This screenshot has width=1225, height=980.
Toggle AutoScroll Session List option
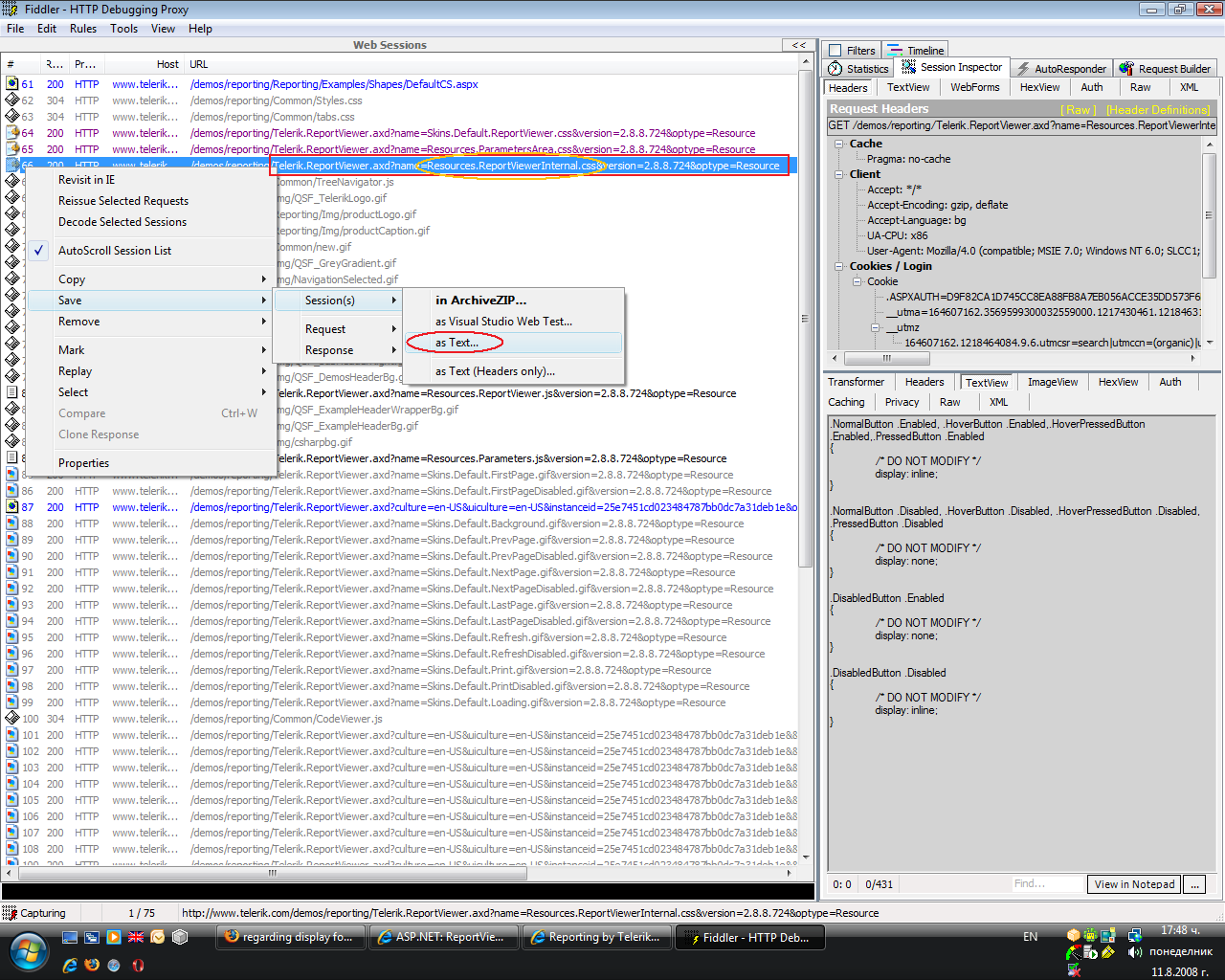115,251
